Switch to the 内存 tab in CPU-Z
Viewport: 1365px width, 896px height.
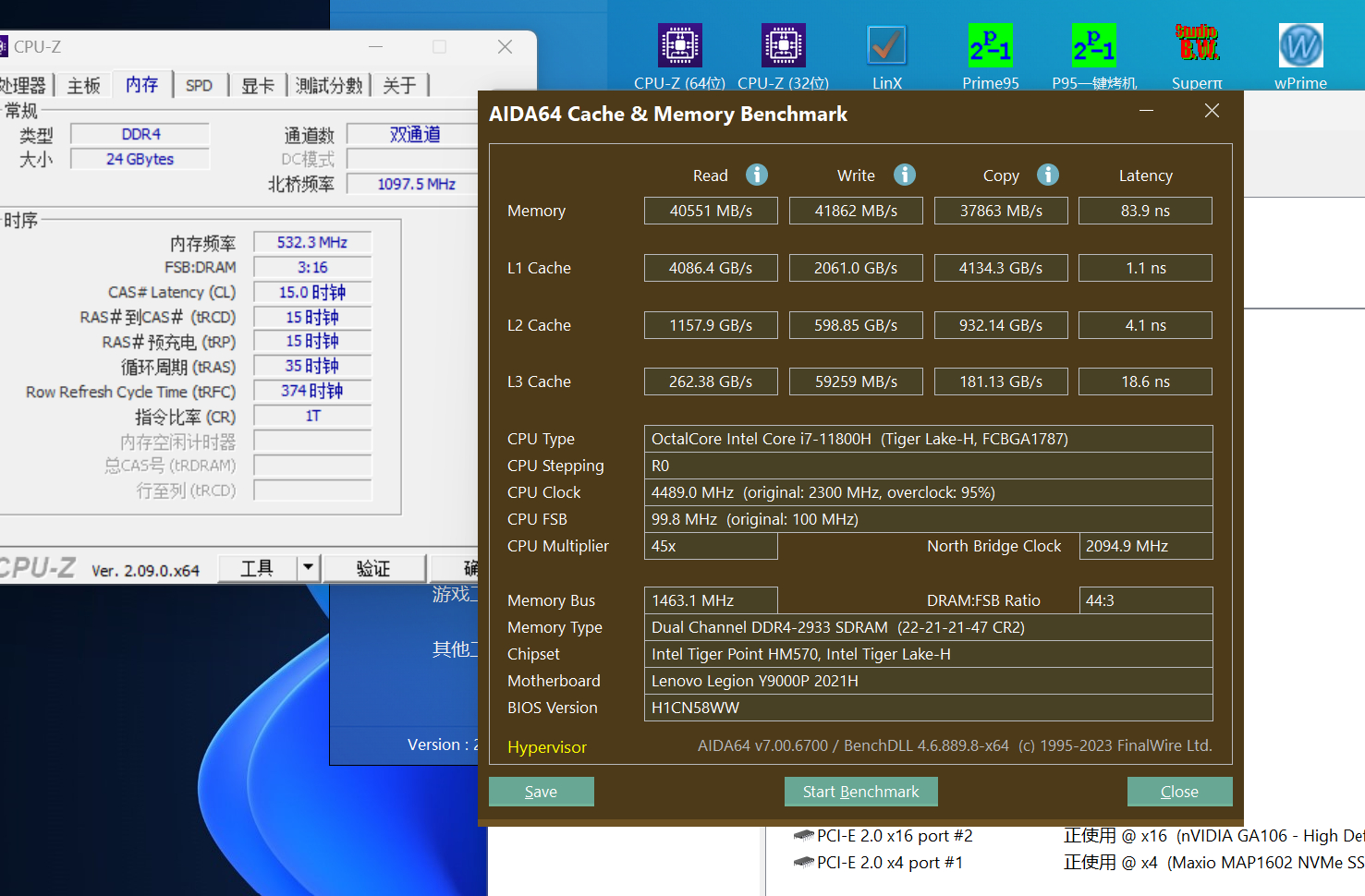pyautogui.click(x=141, y=85)
